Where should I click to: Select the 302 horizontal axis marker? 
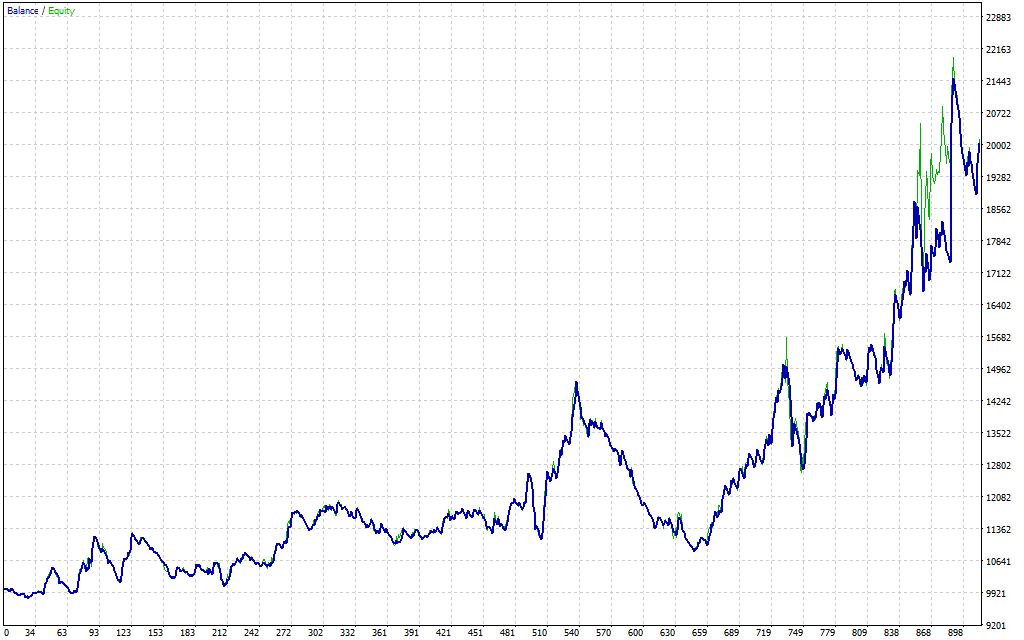pyautogui.click(x=317, y=633)
